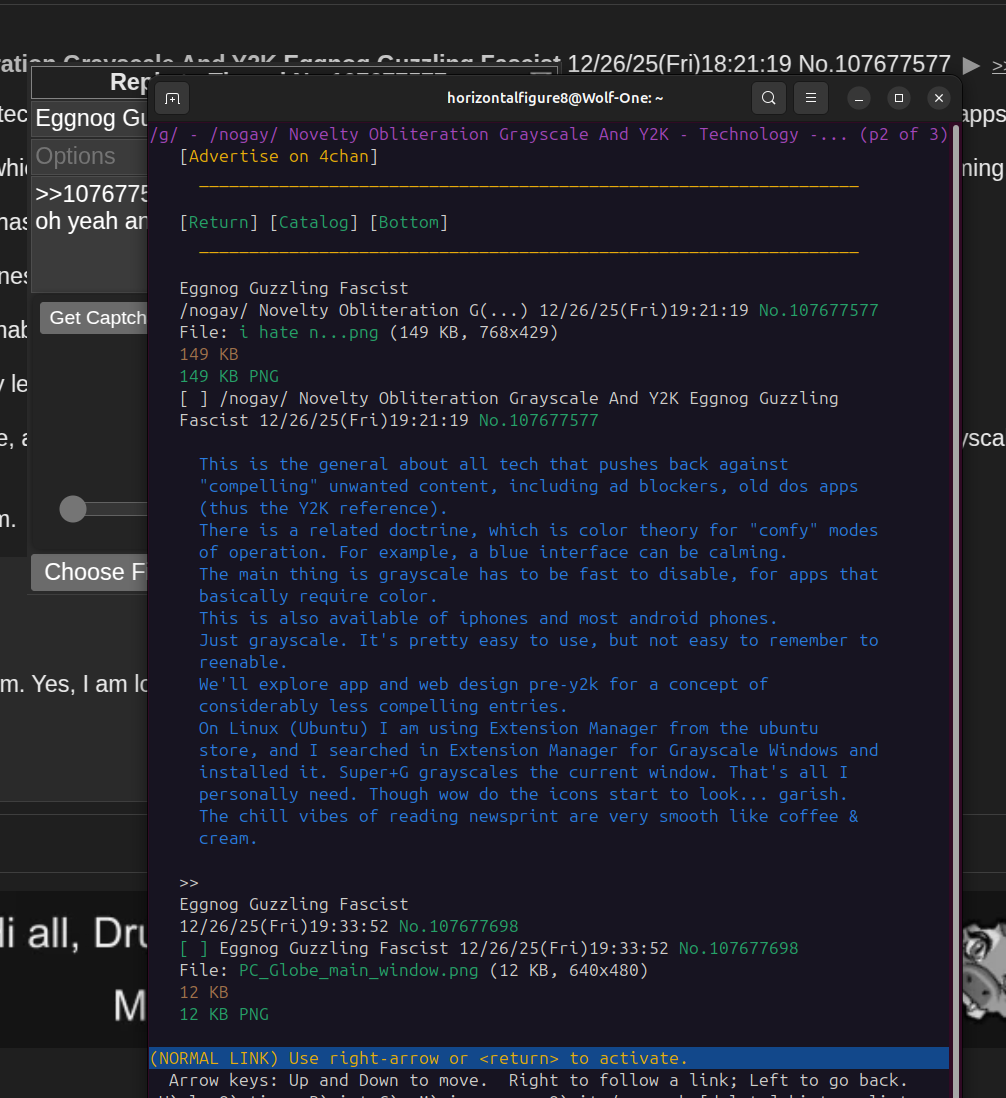The width and height of the screenshot is (1006, 1098).
Task: Maximize the terminal window
Action: tap(899, 98)
